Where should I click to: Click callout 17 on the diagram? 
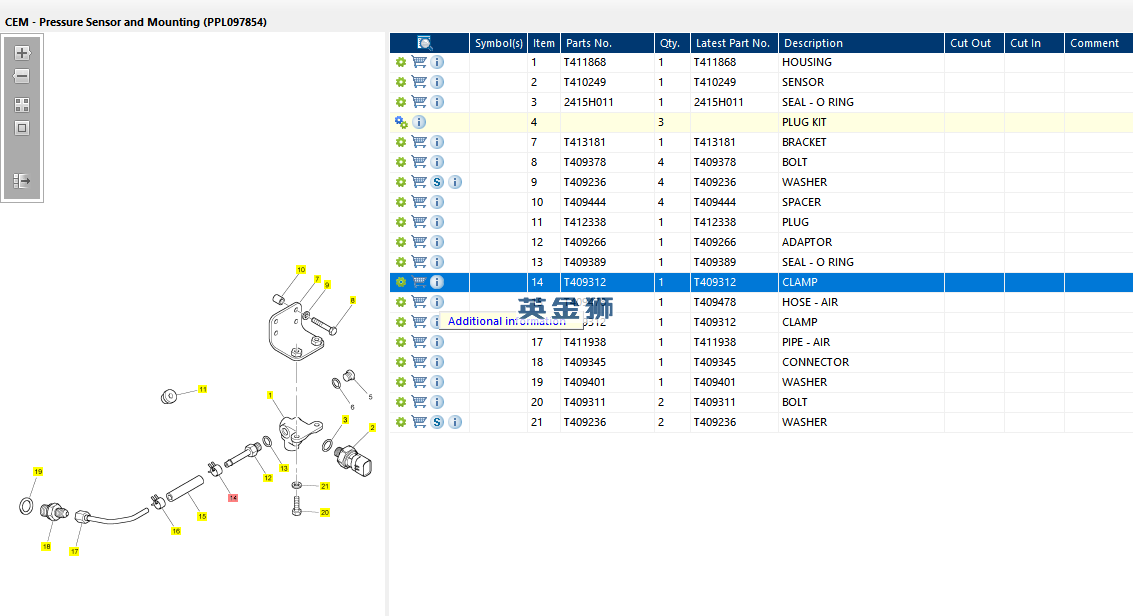pyautogui.click(x=74, y=551)
